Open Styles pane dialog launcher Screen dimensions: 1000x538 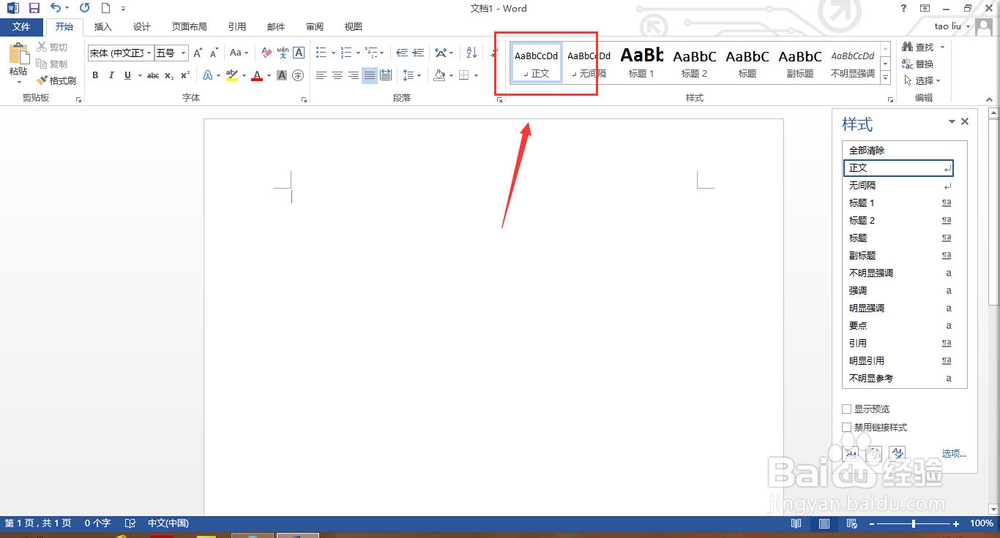[x=890, y=99]
